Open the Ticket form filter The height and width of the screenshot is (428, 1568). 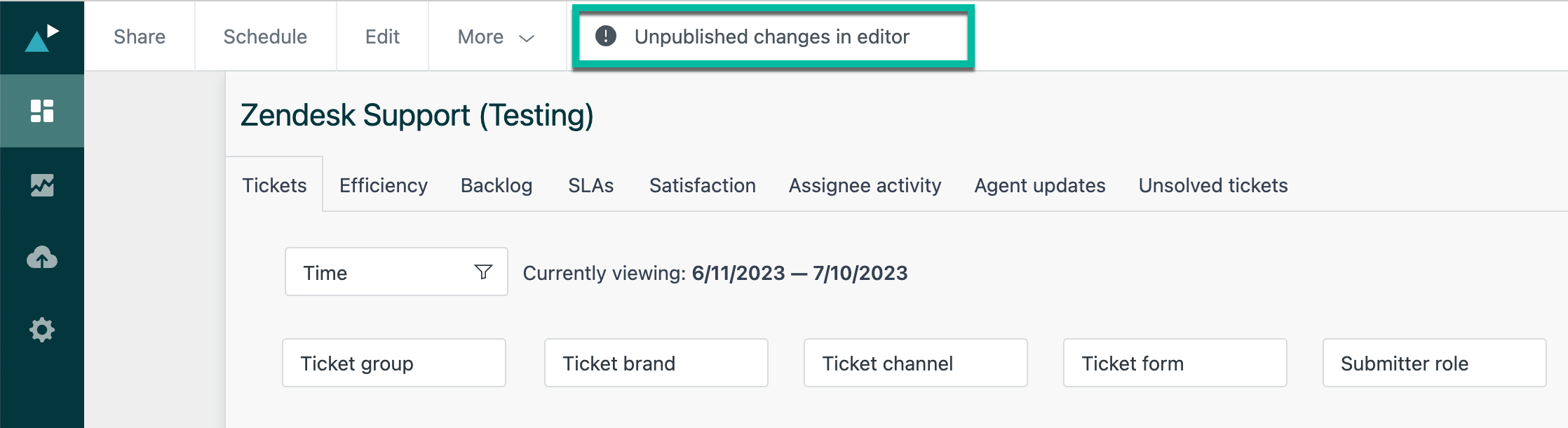1175,363
